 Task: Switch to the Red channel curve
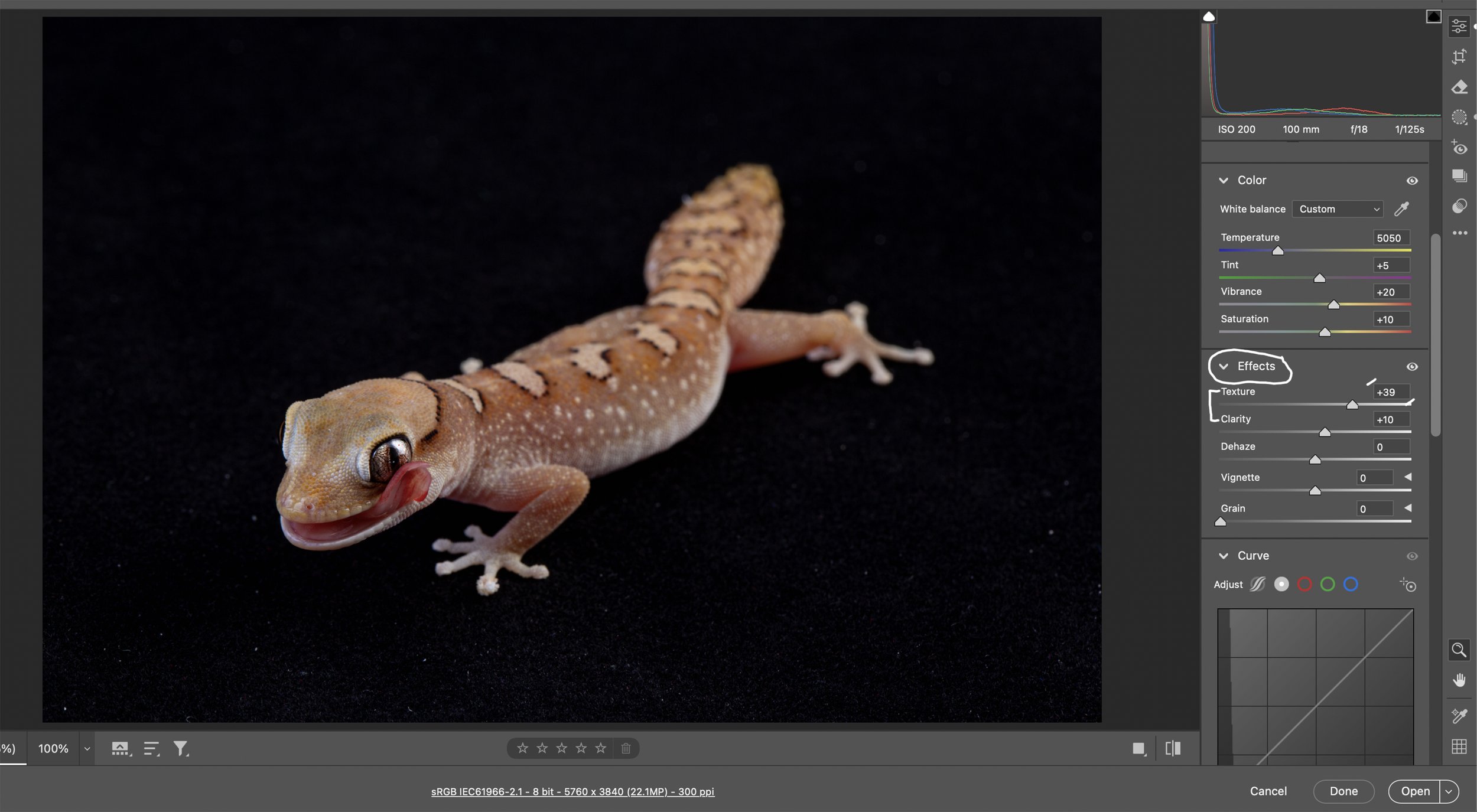pyautogui.click(x=1304, y=584)
